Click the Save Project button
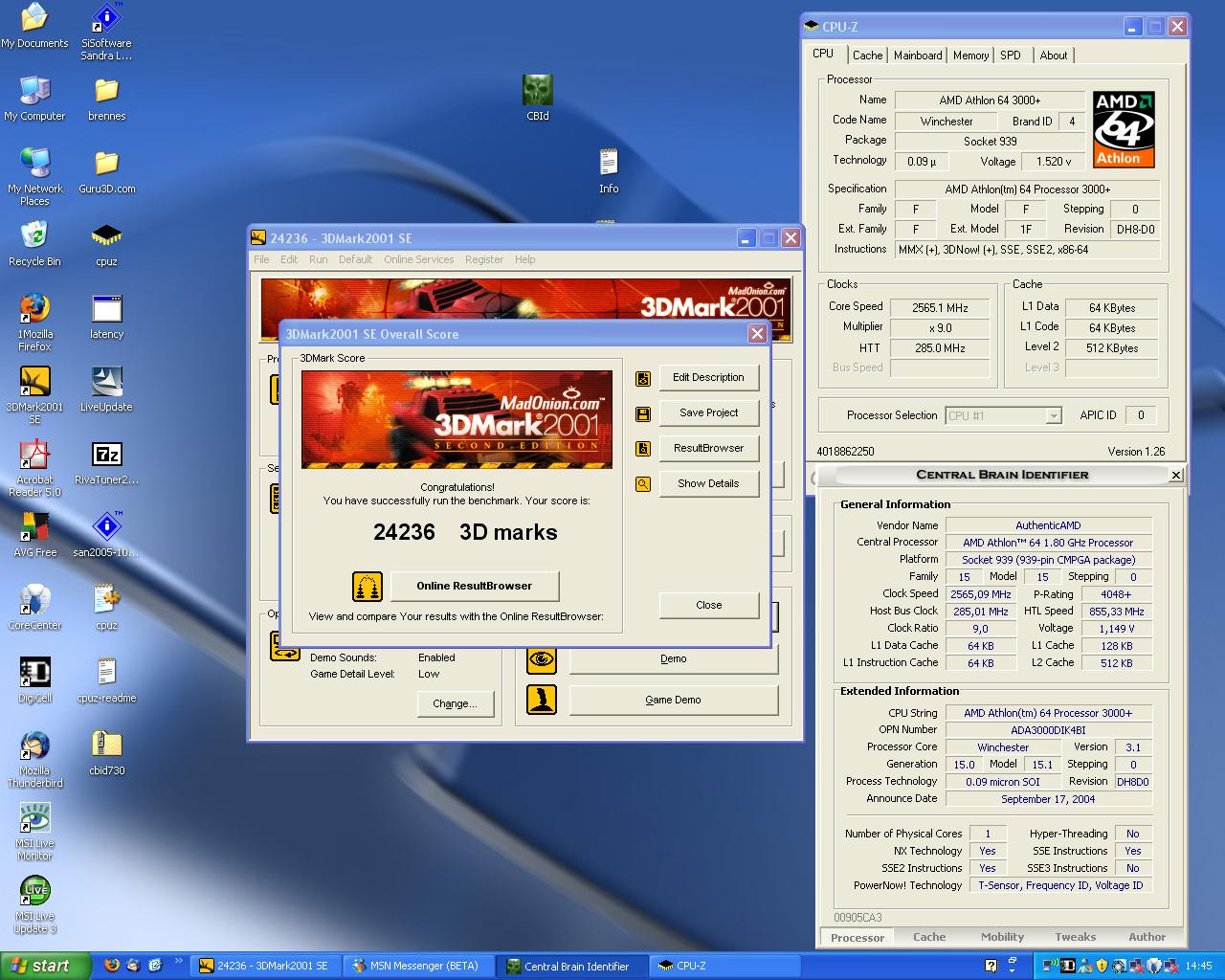This screenshot has width=1225, height=980. (x=708, y=413)
